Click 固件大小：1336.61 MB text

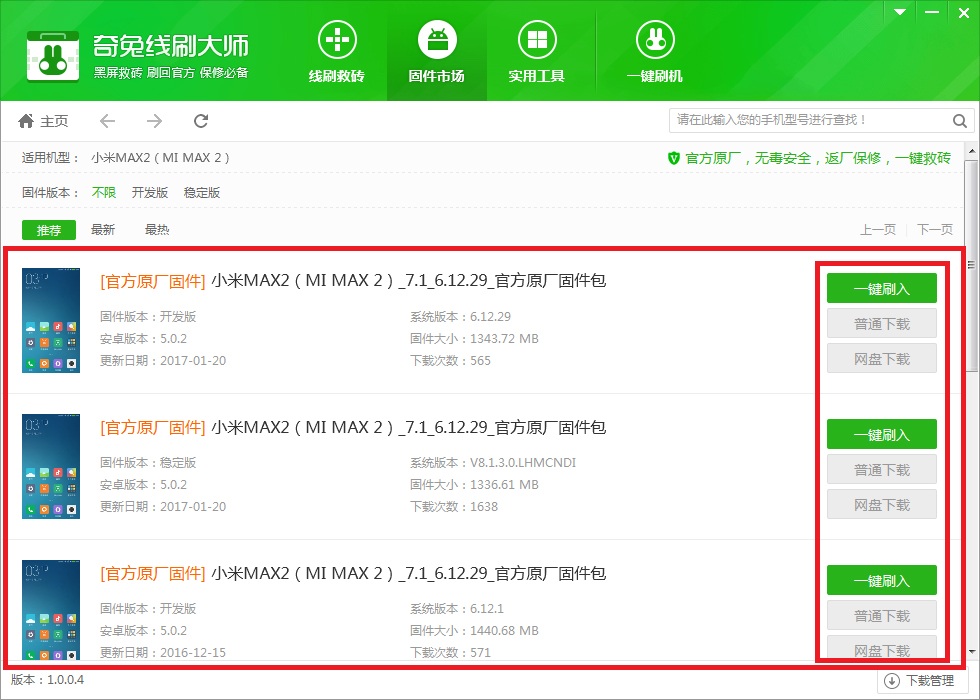[x=474, y=484]
